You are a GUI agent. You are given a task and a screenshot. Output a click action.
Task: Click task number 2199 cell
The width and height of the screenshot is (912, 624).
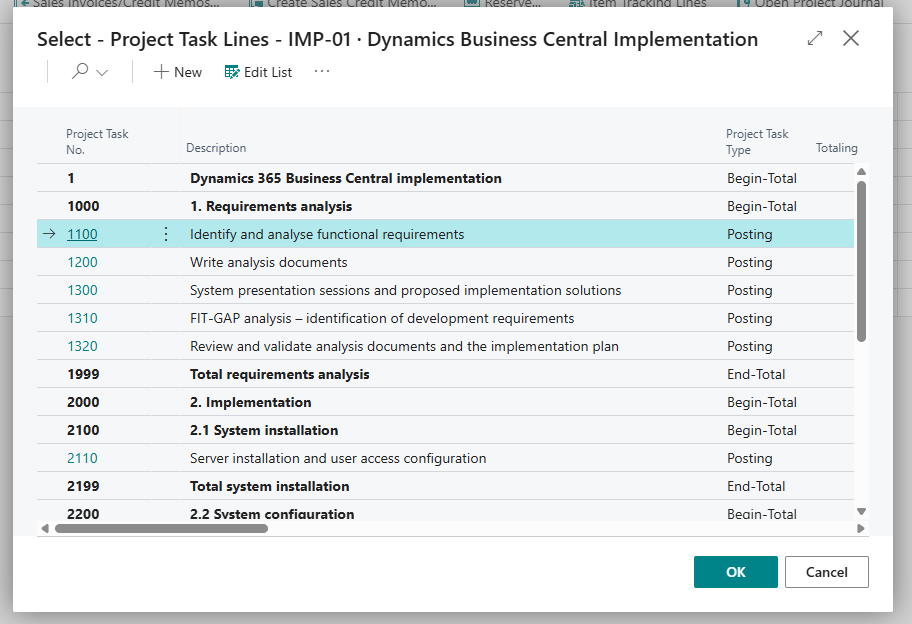83,486
